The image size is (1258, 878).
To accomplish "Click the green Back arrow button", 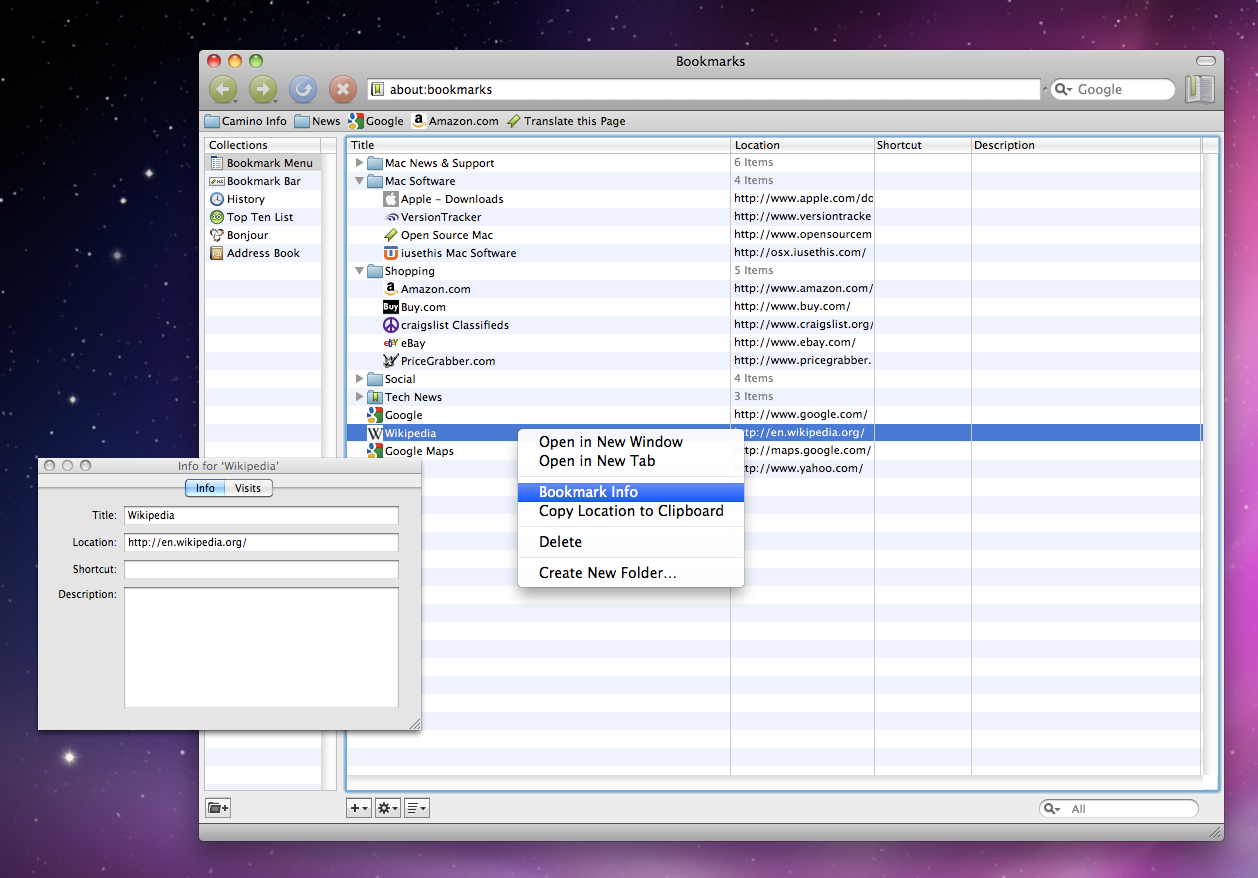I will 223,90.
